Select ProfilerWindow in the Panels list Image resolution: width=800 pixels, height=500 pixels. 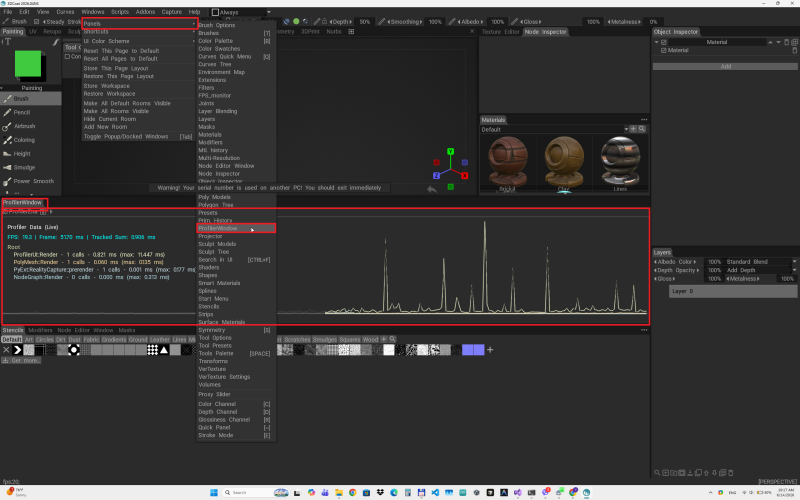(236, 228)
